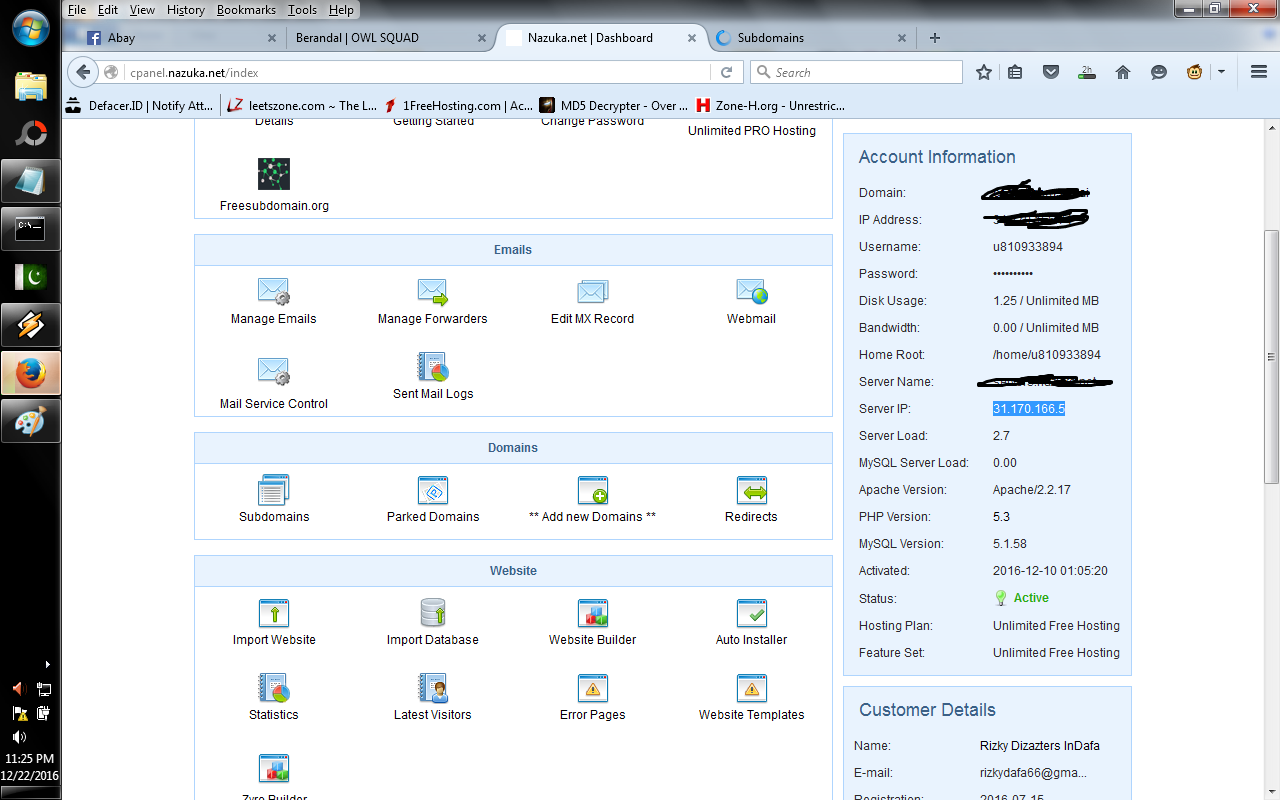This screenshot has width=1280, height=800.
Task: Switch to the Subdomains browser tab
Action: point(810,38)
